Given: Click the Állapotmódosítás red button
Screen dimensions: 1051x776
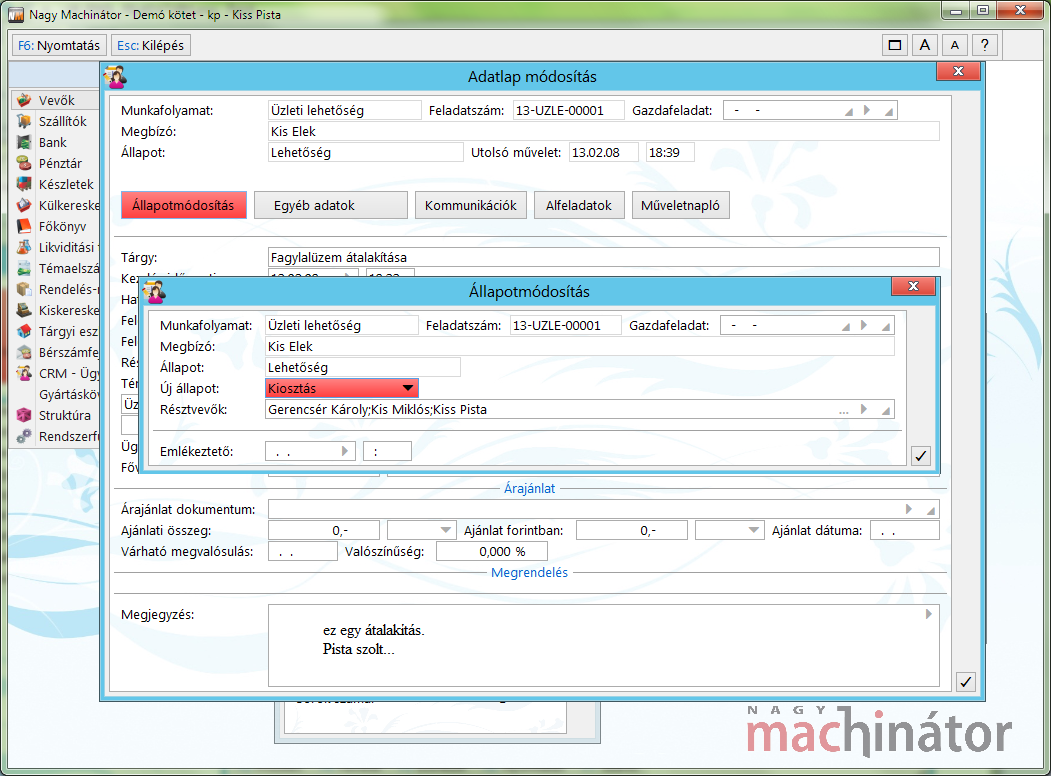Looking at the screenshot, I should (184, 205).
